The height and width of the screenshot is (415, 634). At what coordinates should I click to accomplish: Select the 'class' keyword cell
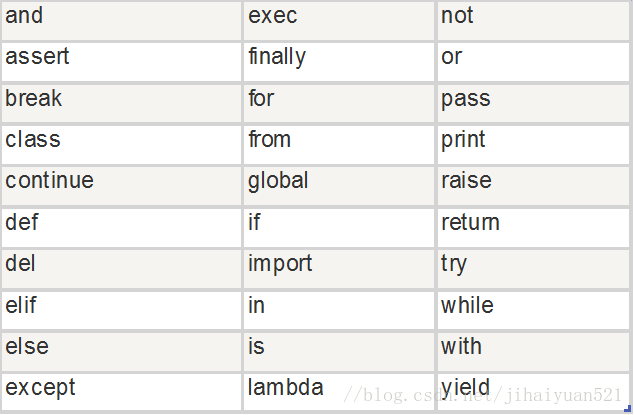coord(121,145)
